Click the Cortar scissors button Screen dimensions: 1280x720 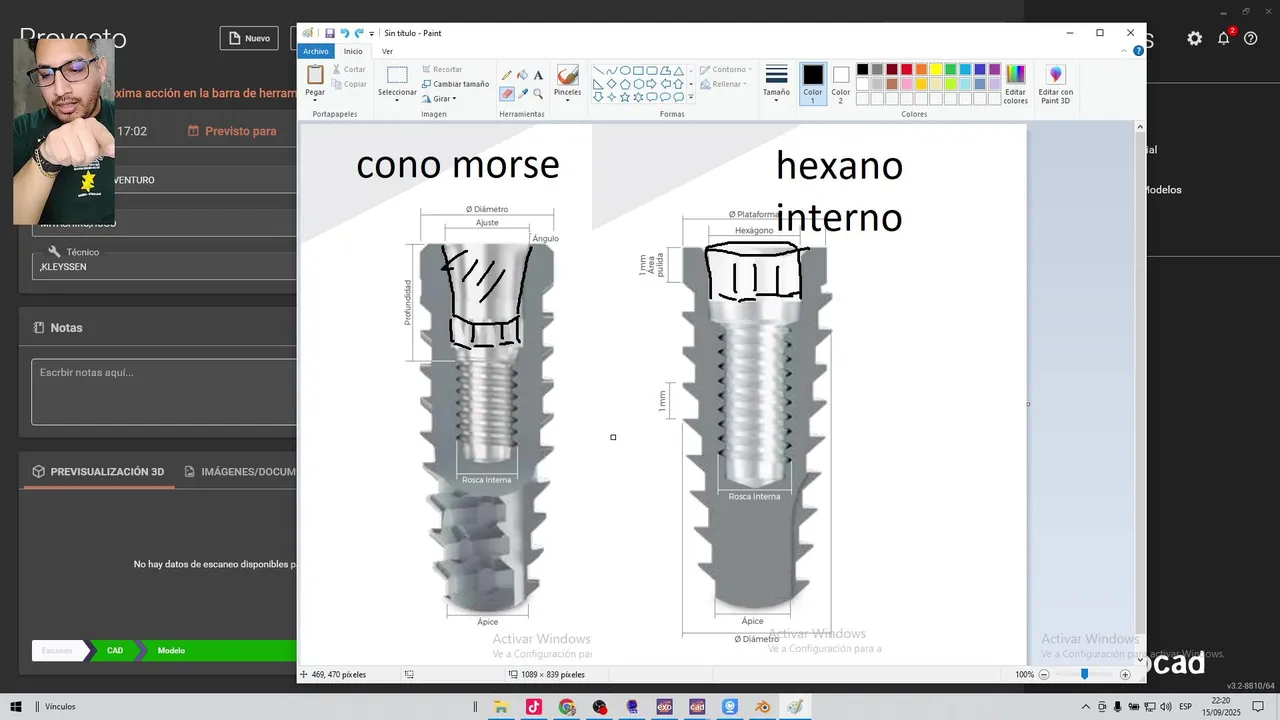click(x=348, y=70)
